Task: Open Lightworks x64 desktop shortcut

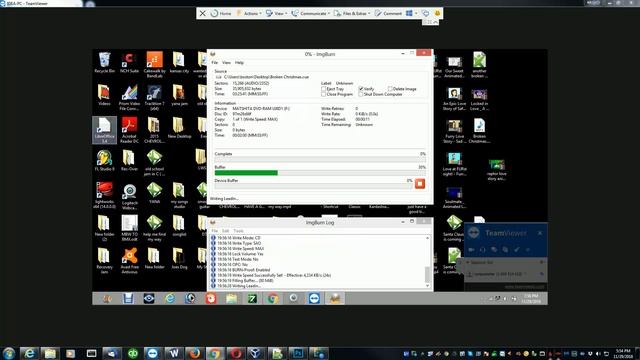Action: pos(104,196)
